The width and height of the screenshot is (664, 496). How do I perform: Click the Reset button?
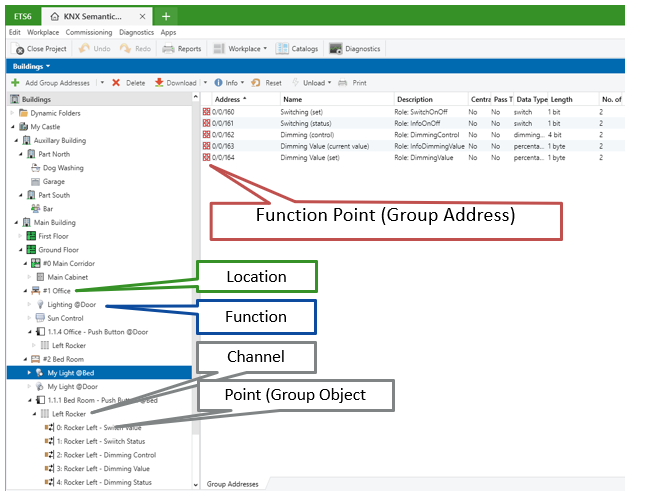click(x=267, y=83)
